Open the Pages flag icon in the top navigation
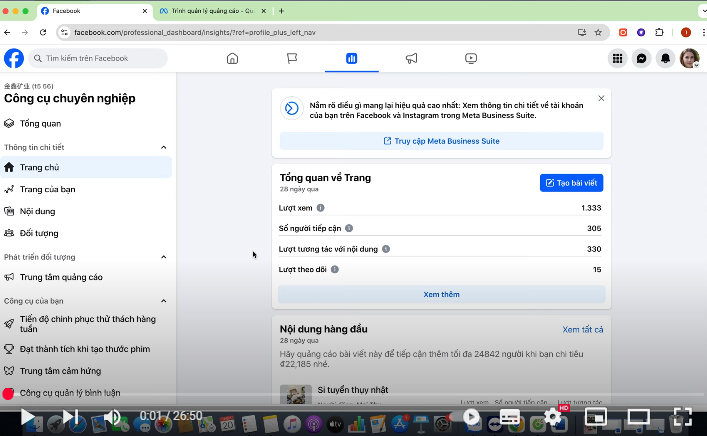Screen dimensions: 707x436 pos(292,59)
